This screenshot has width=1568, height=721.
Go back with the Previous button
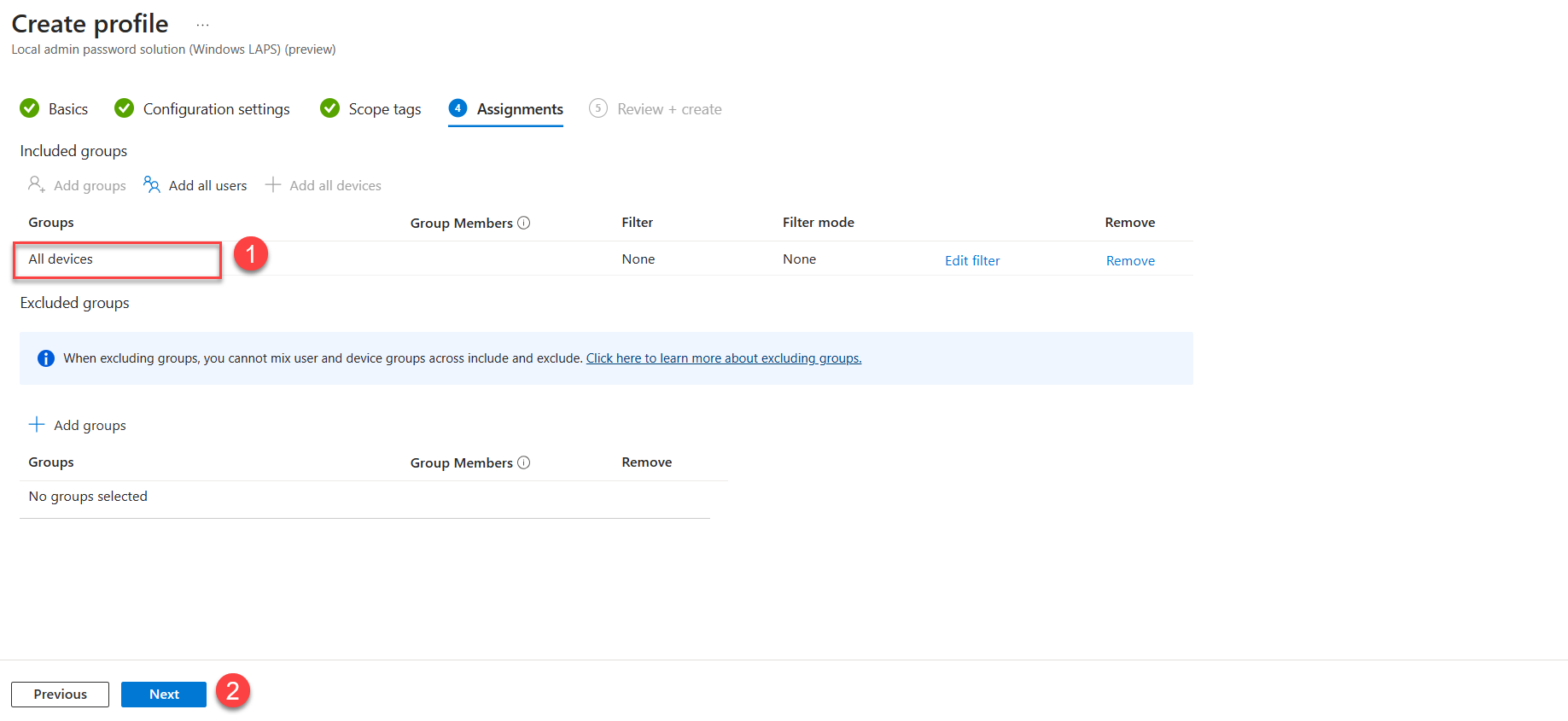tap(60, 695)
